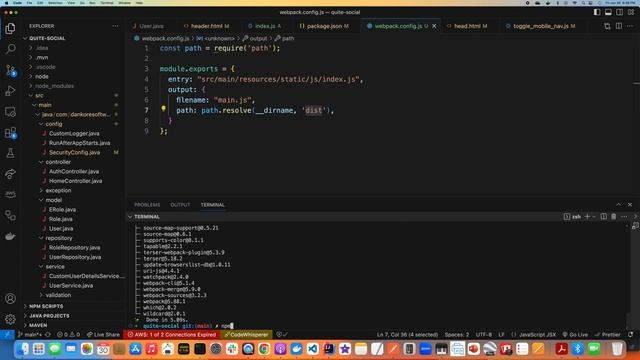This screenshot has width=640, height=360.
Task: Click the main branch status bar indicator
Action: tap(30, 335)
